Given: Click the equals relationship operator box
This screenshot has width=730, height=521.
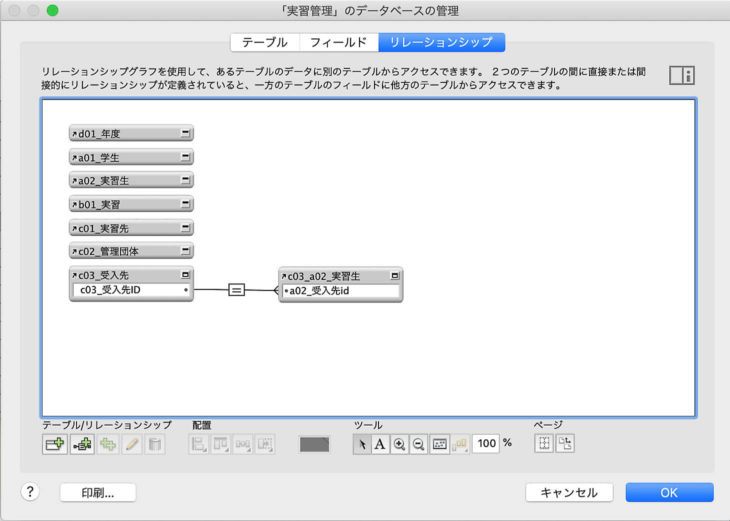Looking at the screenshot, I should click(237, 290).
